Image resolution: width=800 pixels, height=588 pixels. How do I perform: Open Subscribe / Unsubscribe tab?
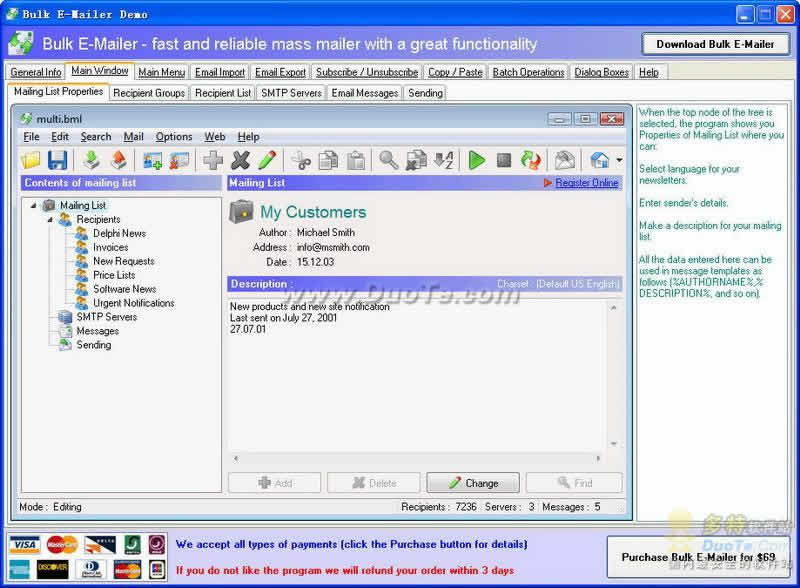(x=367, y=72)
